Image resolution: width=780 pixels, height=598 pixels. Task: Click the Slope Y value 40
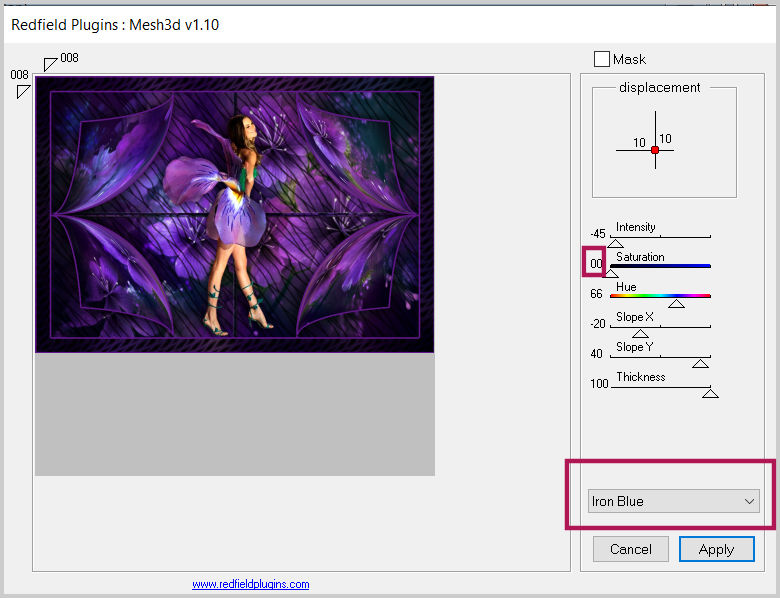pos(596,354)
